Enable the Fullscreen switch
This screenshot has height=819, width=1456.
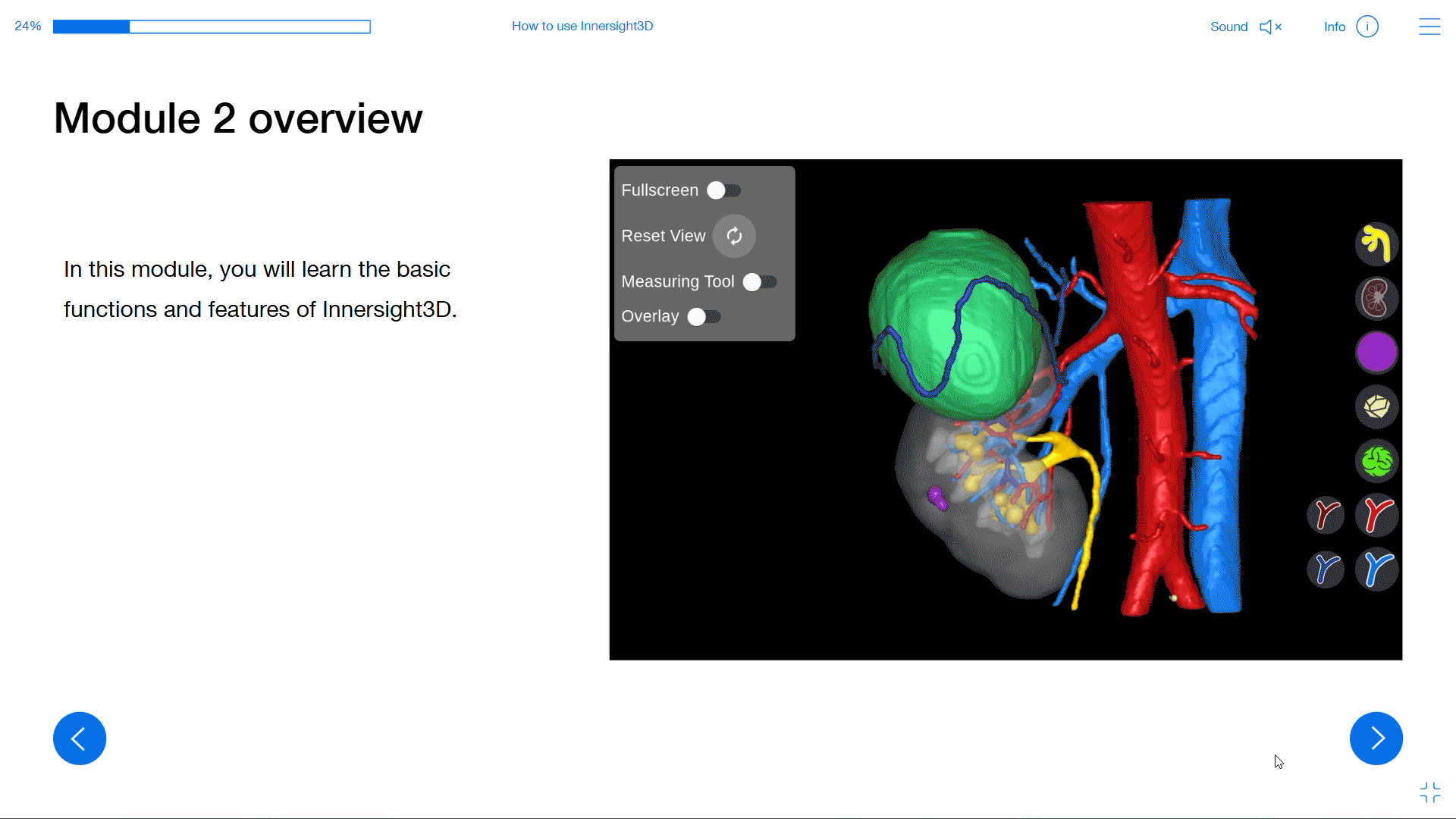724,190
